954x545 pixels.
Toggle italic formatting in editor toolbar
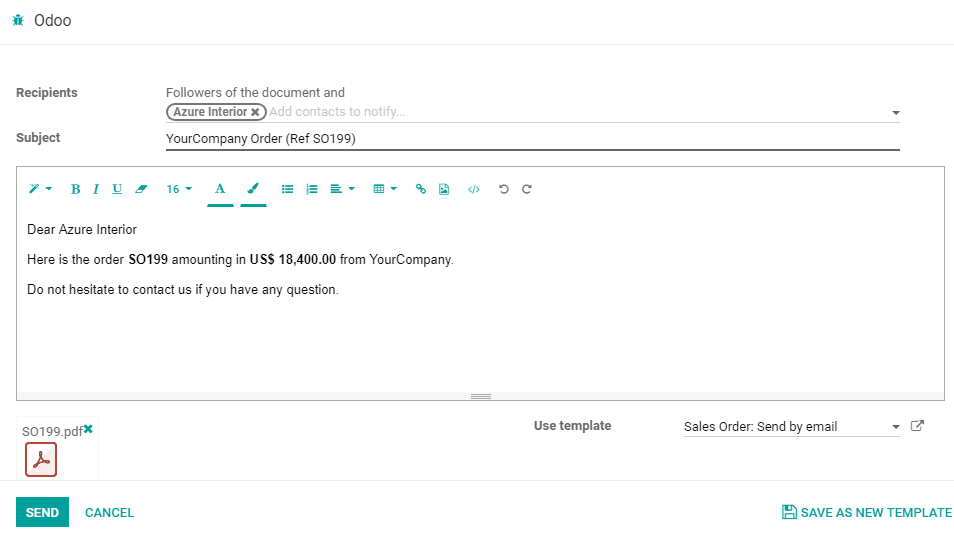coord(96,189)
